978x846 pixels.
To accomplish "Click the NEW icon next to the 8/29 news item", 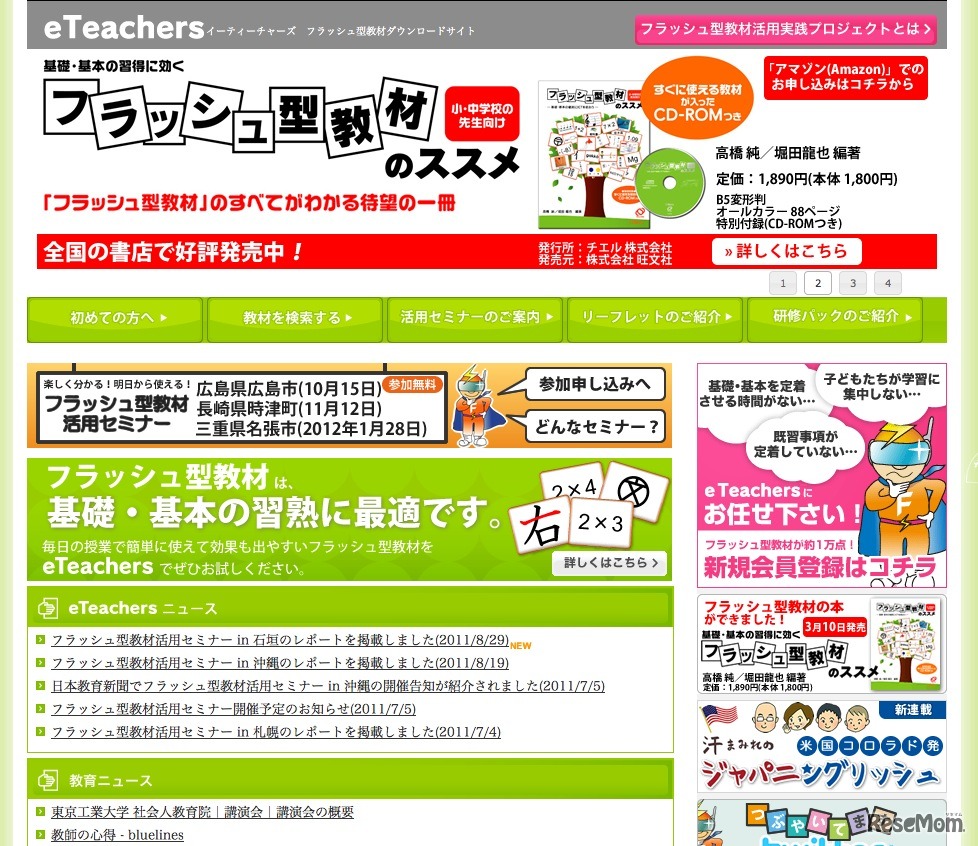I will [x=520, y=646].
